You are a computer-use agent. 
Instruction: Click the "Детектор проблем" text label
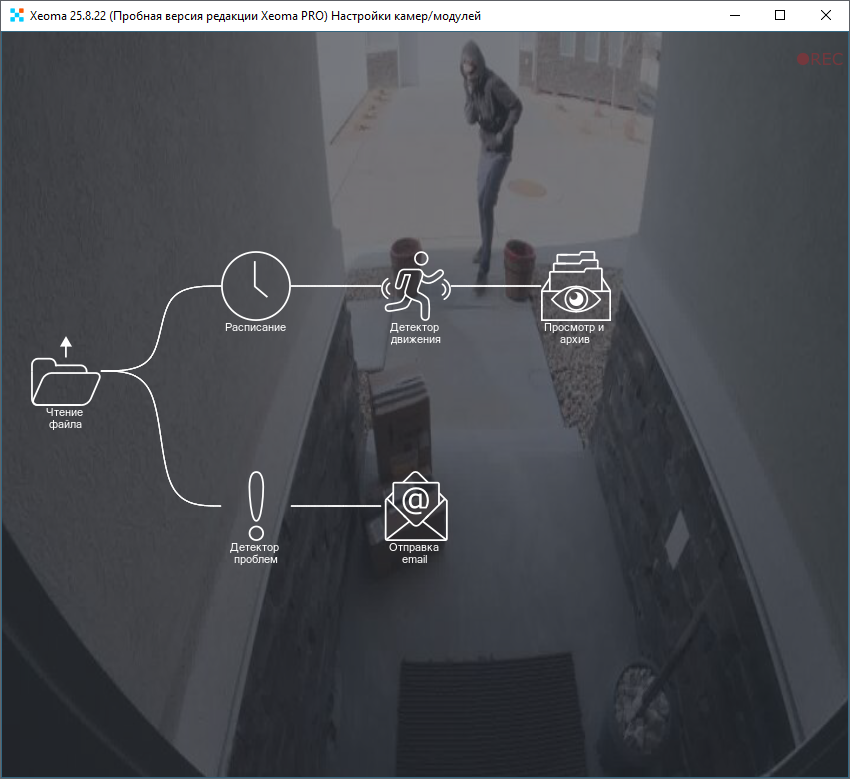click(x=255, y=553)
